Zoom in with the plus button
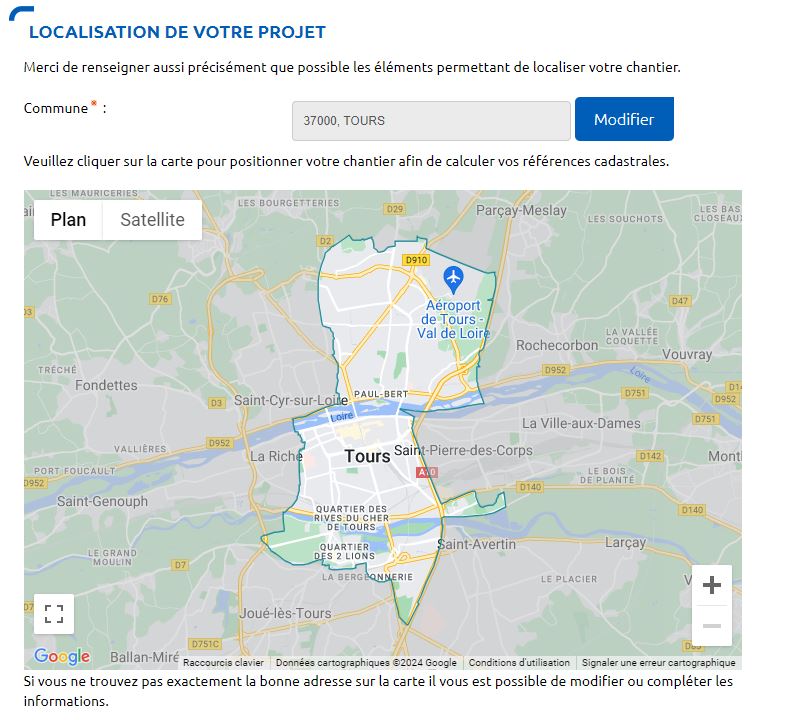This screenshot has height=720, width=789. (x=712, y=585)
